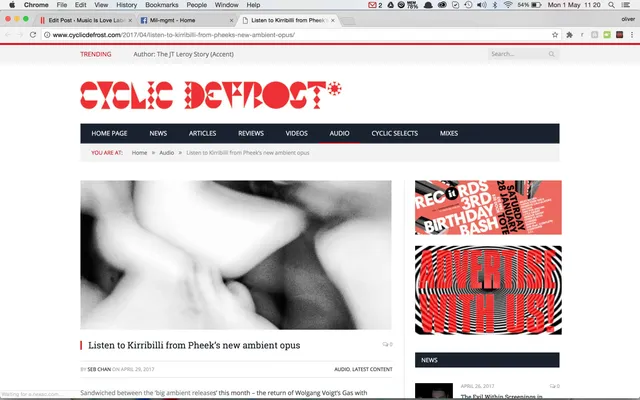Click the article comment count bubble

tap(387, 344)
